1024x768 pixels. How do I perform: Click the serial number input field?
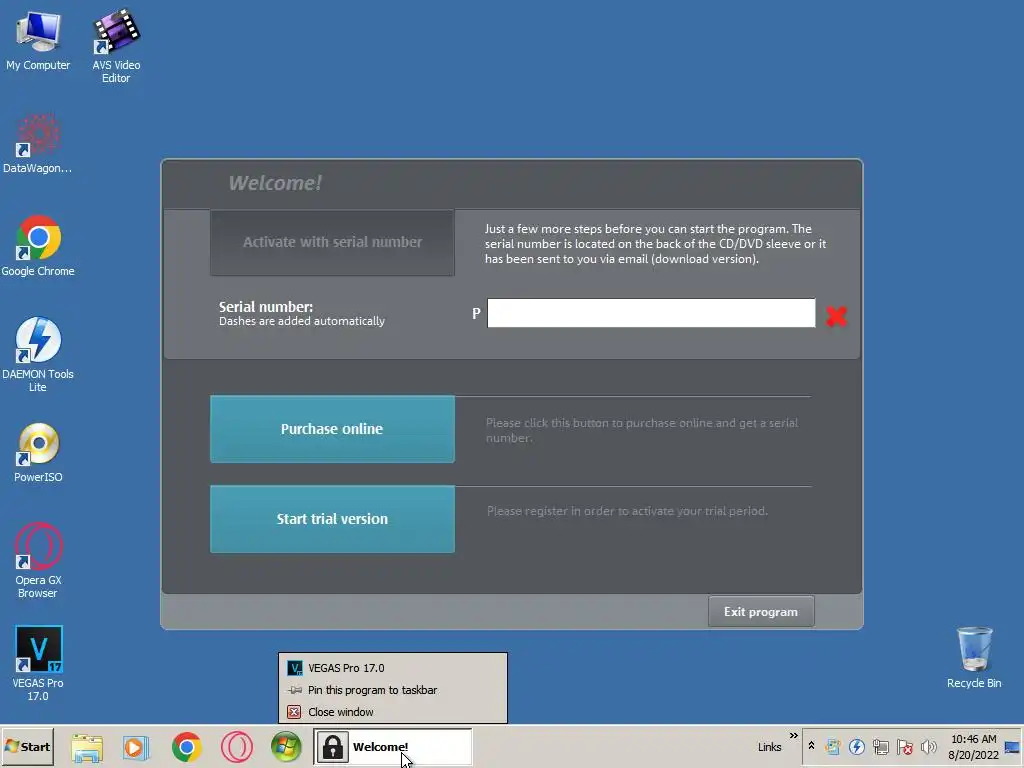click(x=651, y=313)
